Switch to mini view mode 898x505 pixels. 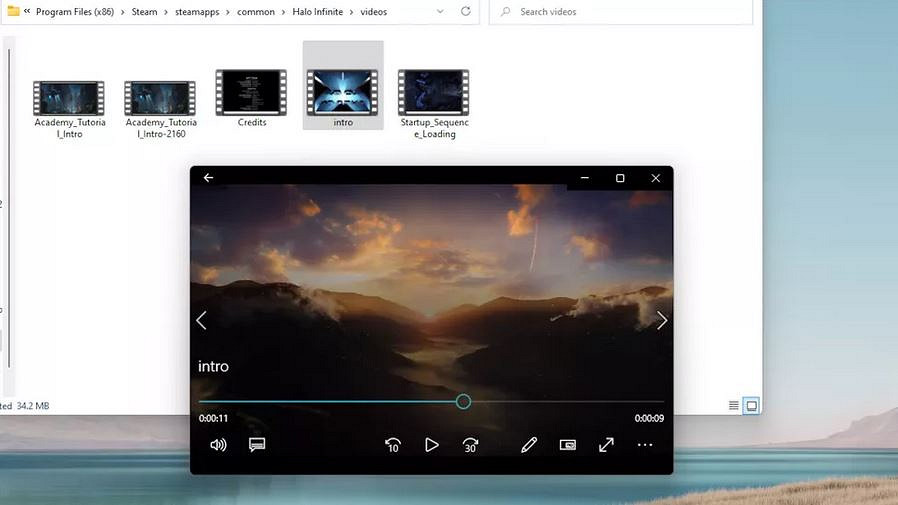(568, 445)
